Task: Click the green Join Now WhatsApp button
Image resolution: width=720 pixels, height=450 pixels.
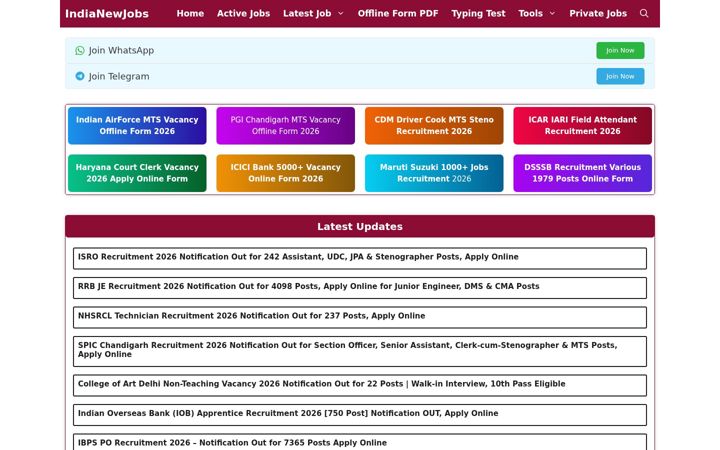Action: (620, 51)
